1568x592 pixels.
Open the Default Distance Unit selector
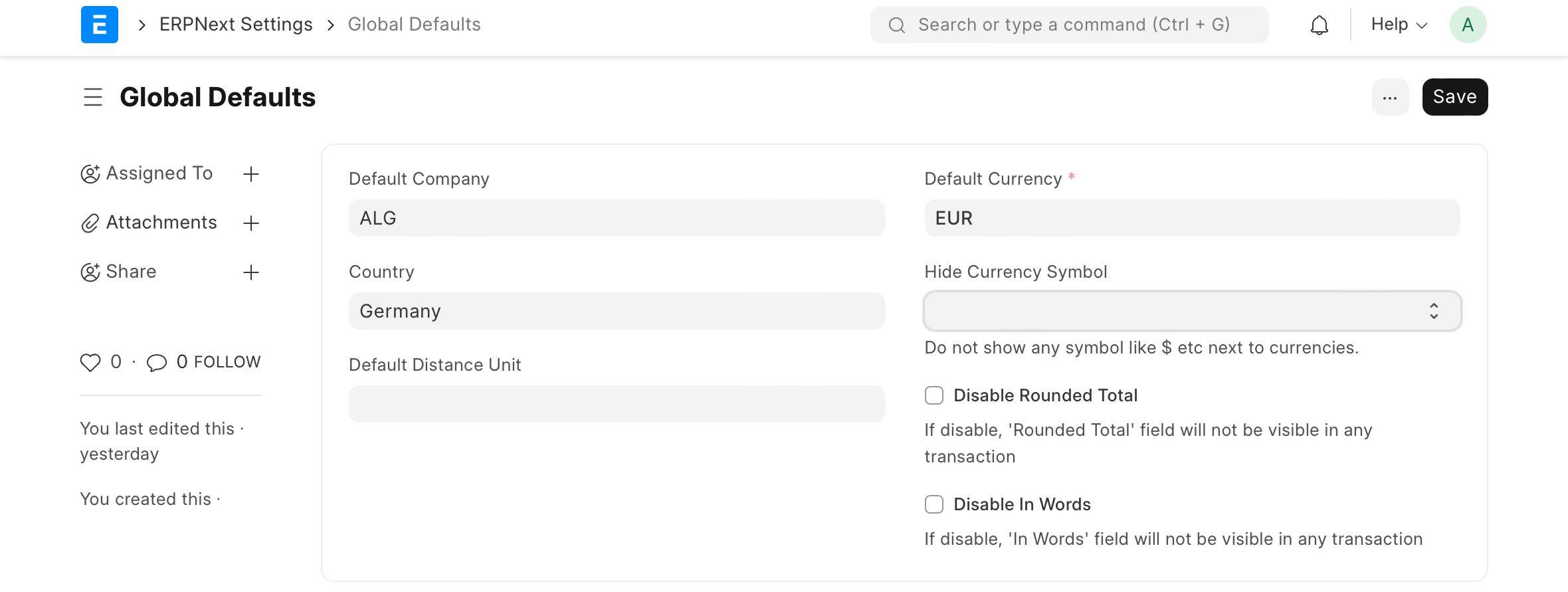(617, 403)
